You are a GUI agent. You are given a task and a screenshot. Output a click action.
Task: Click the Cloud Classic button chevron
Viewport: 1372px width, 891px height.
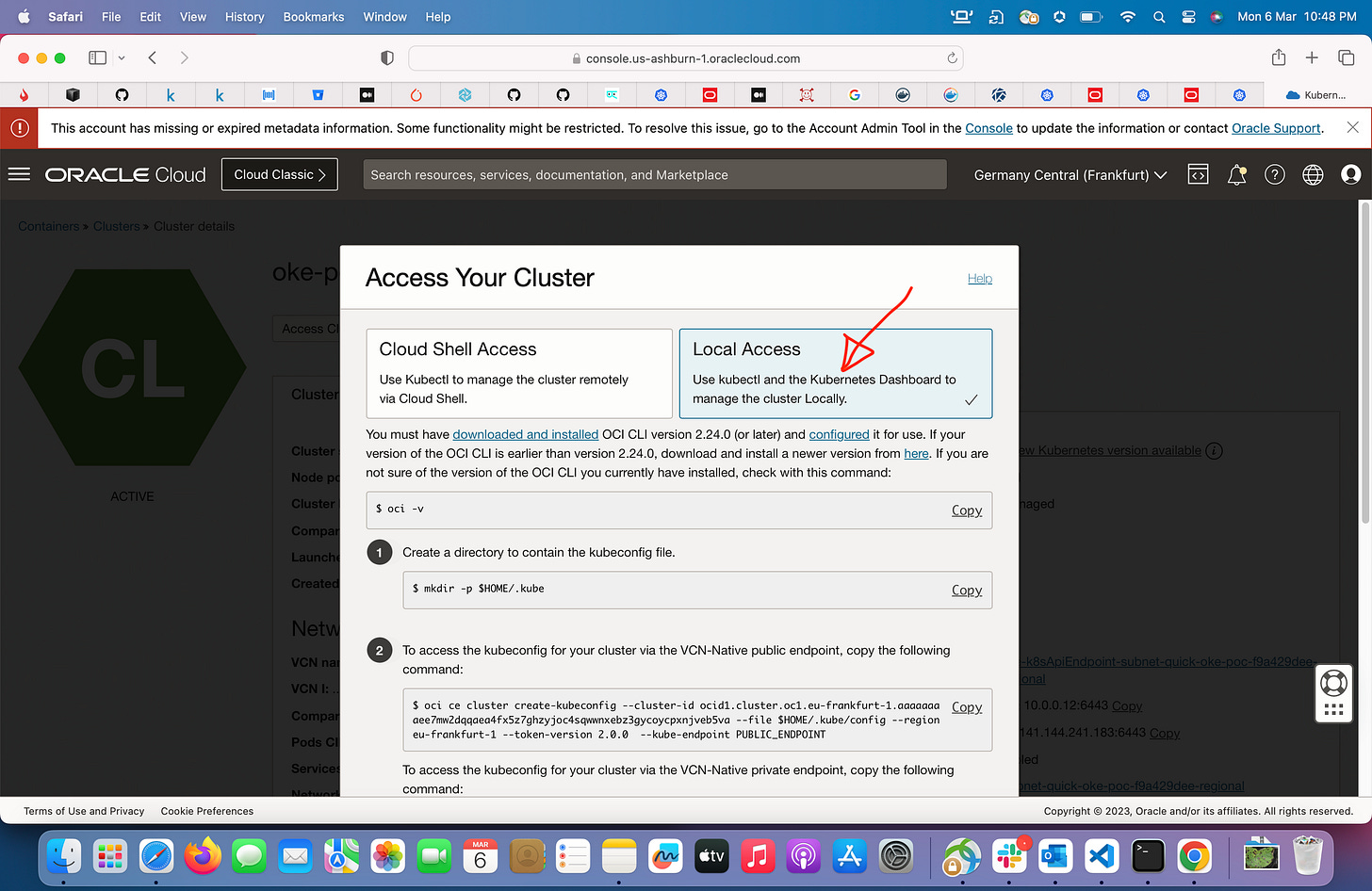[x=321, y=174]
